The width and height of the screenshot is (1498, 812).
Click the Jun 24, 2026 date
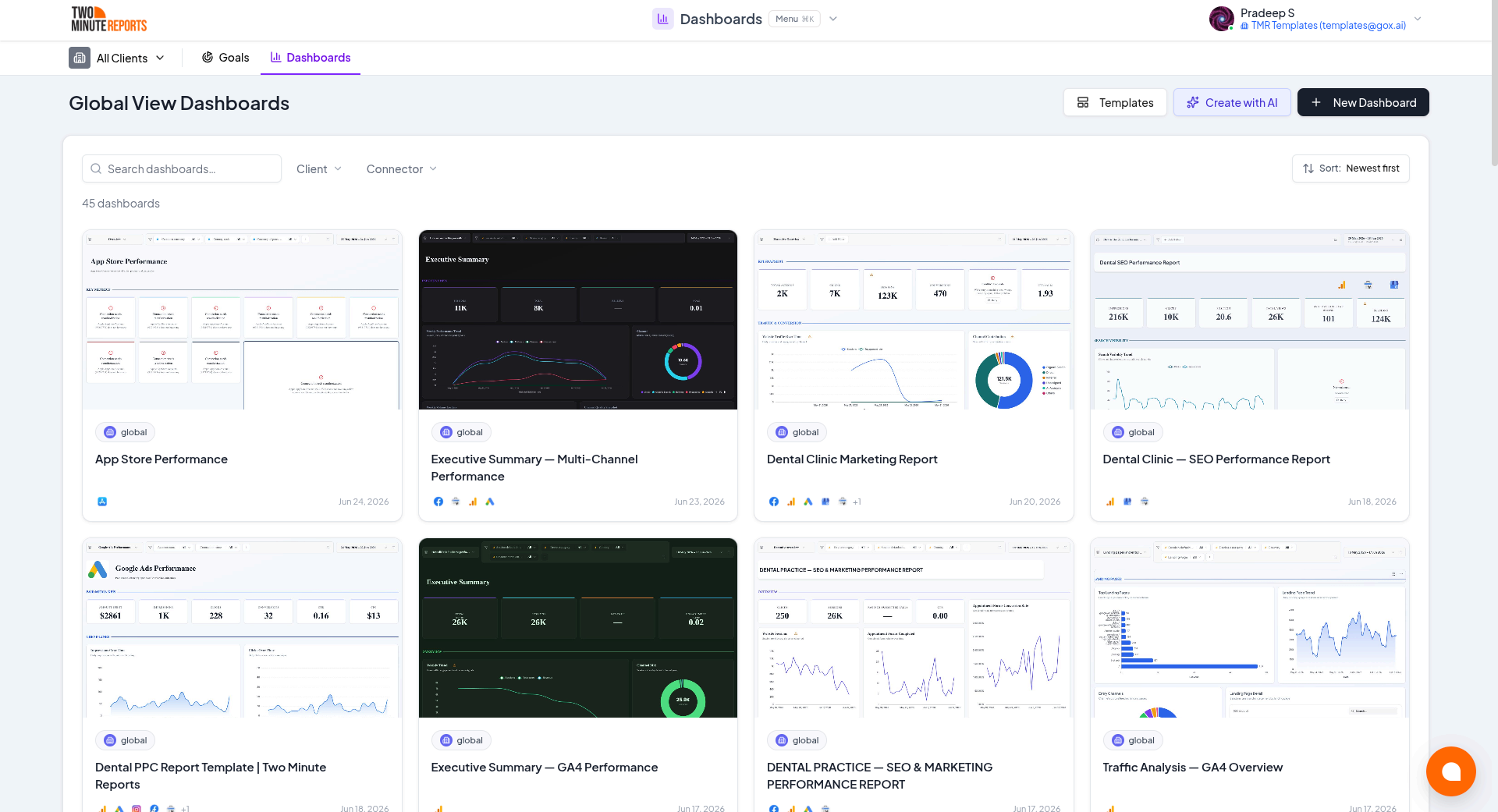pos(364,502)
